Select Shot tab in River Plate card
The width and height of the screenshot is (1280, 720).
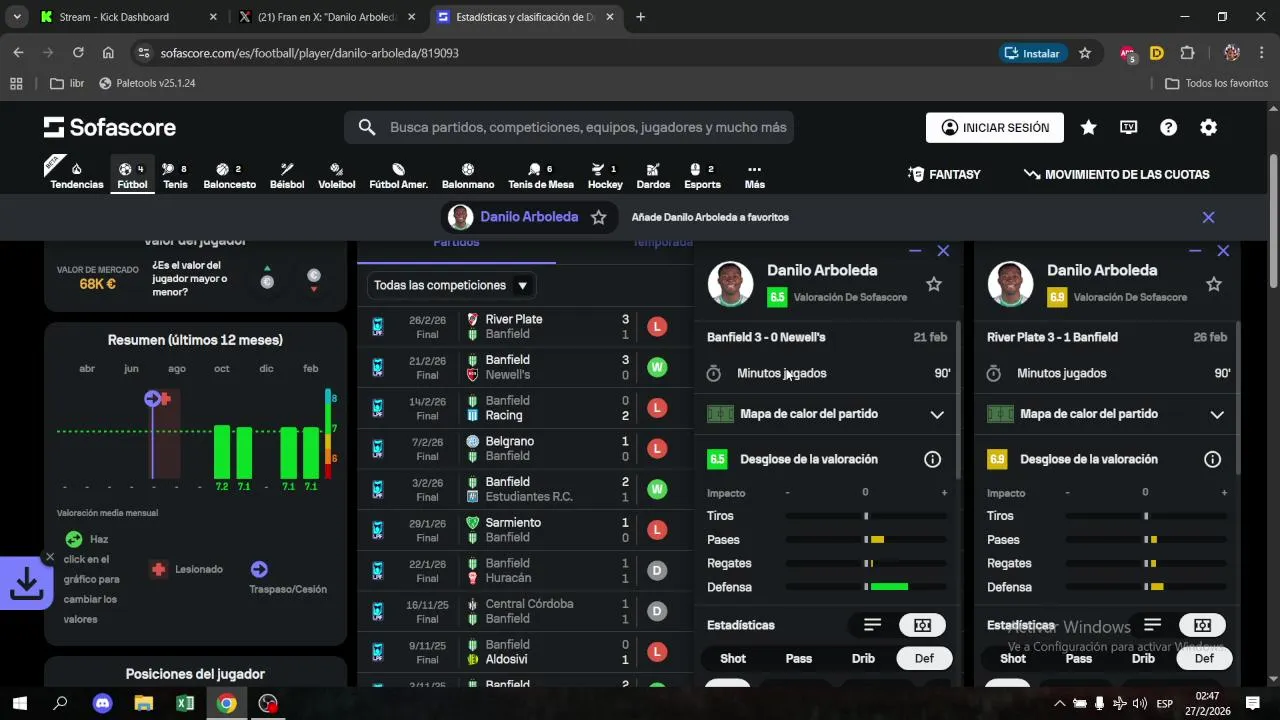1013,658
